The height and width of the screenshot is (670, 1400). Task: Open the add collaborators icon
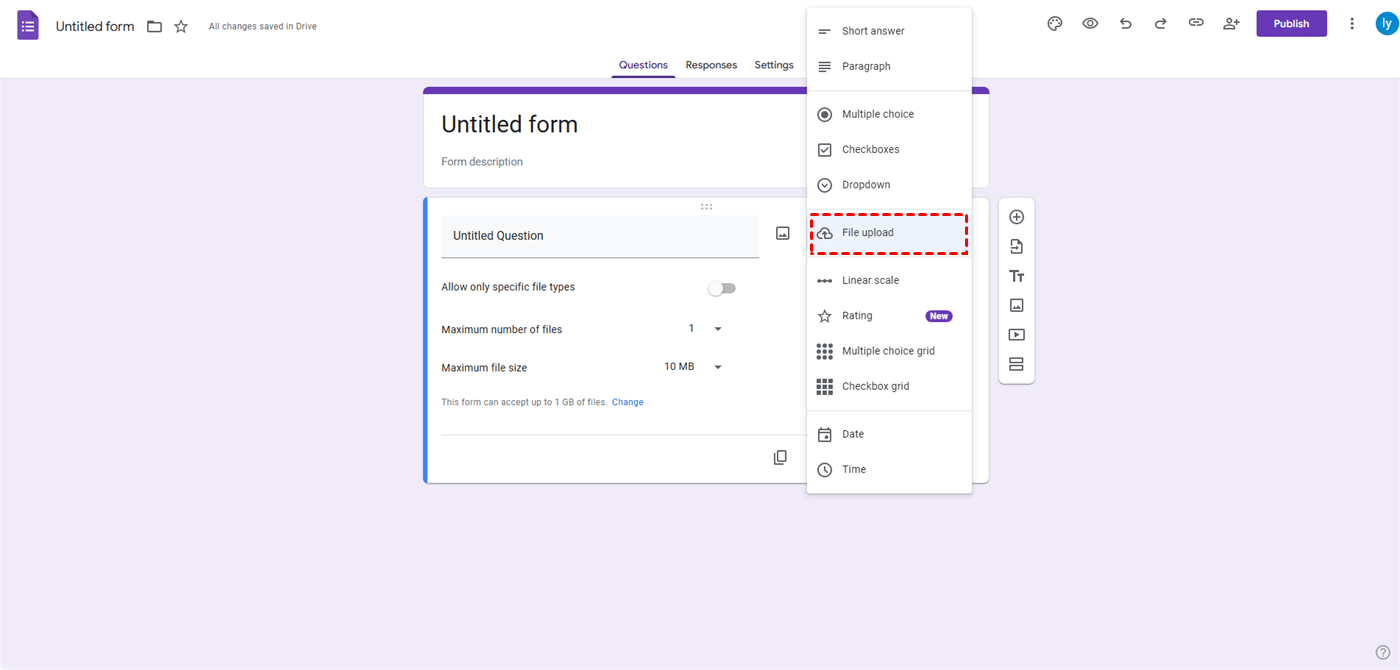[x=1231, y=24]
